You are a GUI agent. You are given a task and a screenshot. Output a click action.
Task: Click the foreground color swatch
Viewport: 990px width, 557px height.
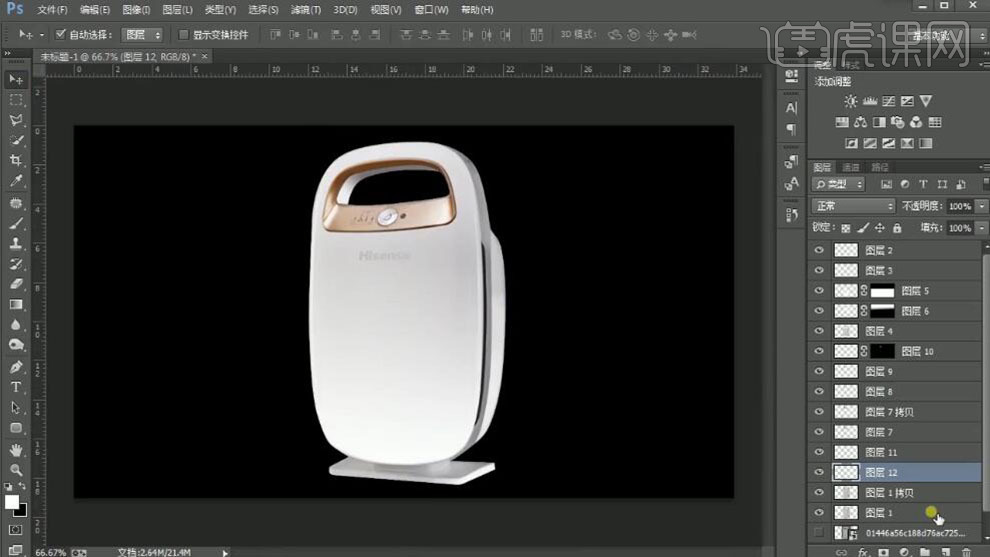(11, 502)
